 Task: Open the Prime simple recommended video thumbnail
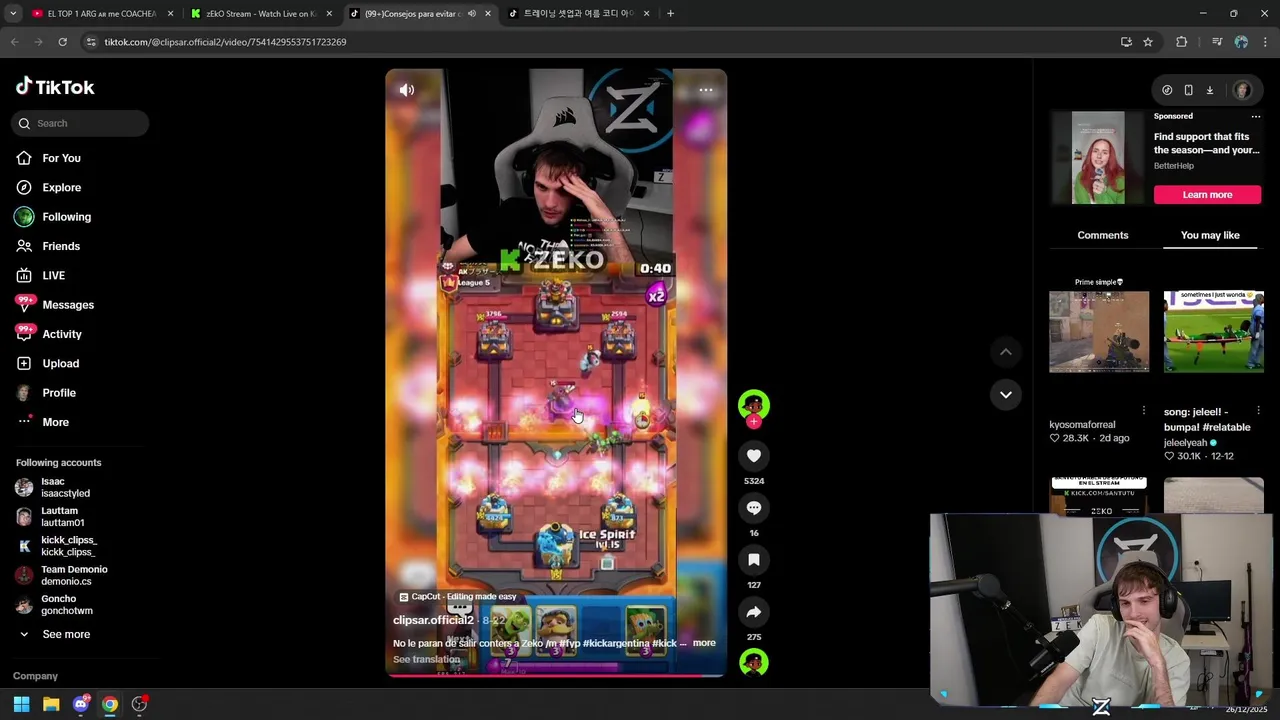(x=1099, y=332)
